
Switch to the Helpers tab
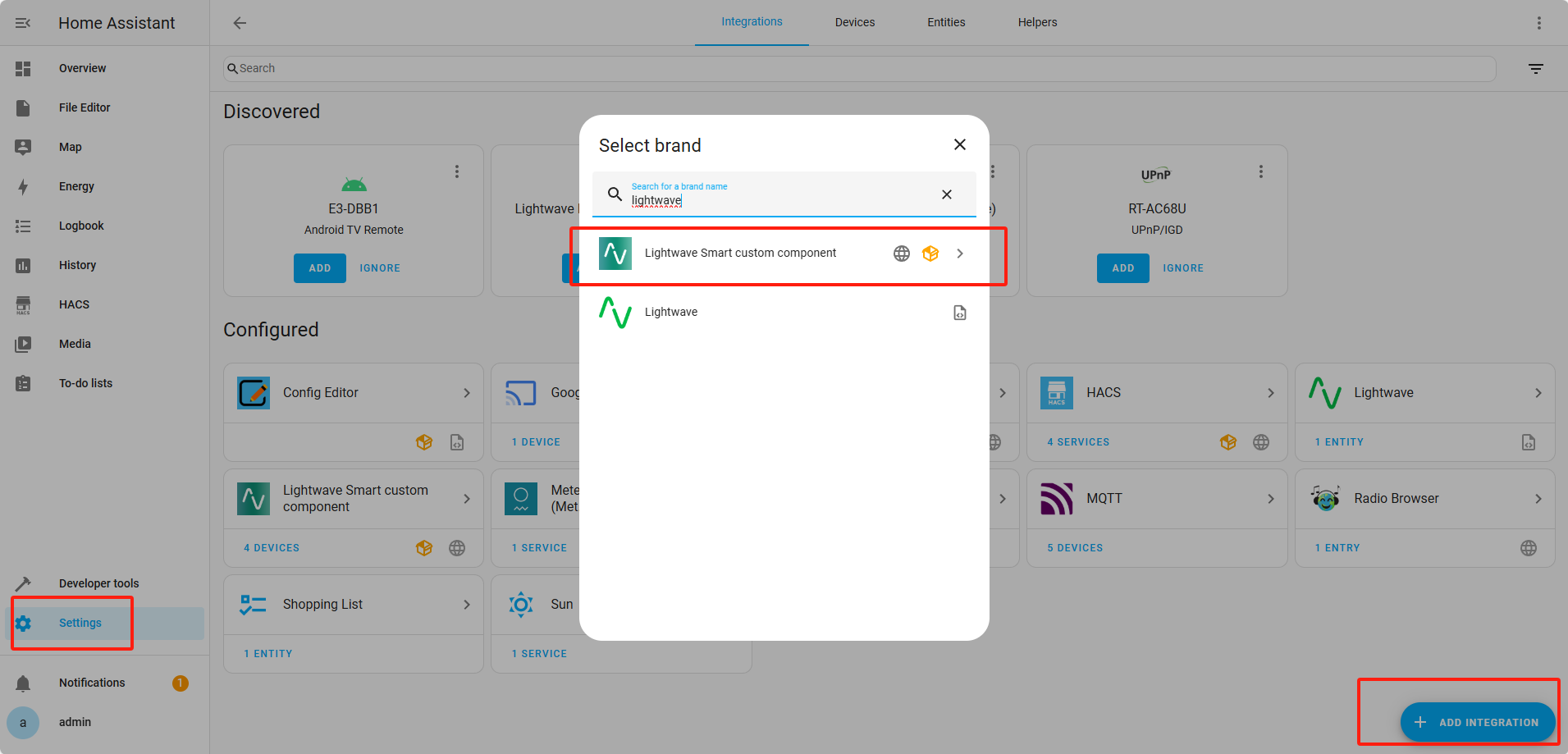click(1037, 22)
